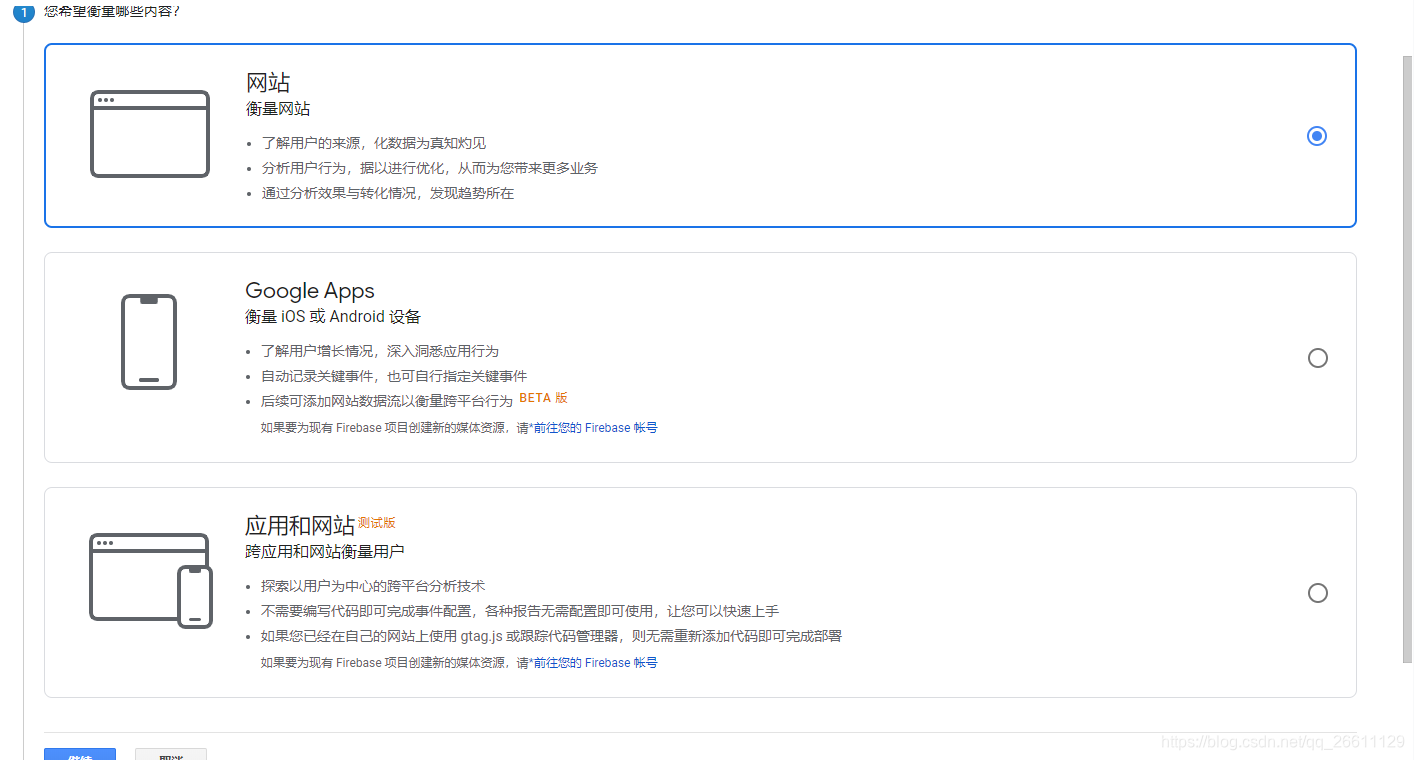The image size is (1414, 760).
Task: Click text 通过分析效果与转化情况，发现趋势所在
Action: click(x=388, y=193)
